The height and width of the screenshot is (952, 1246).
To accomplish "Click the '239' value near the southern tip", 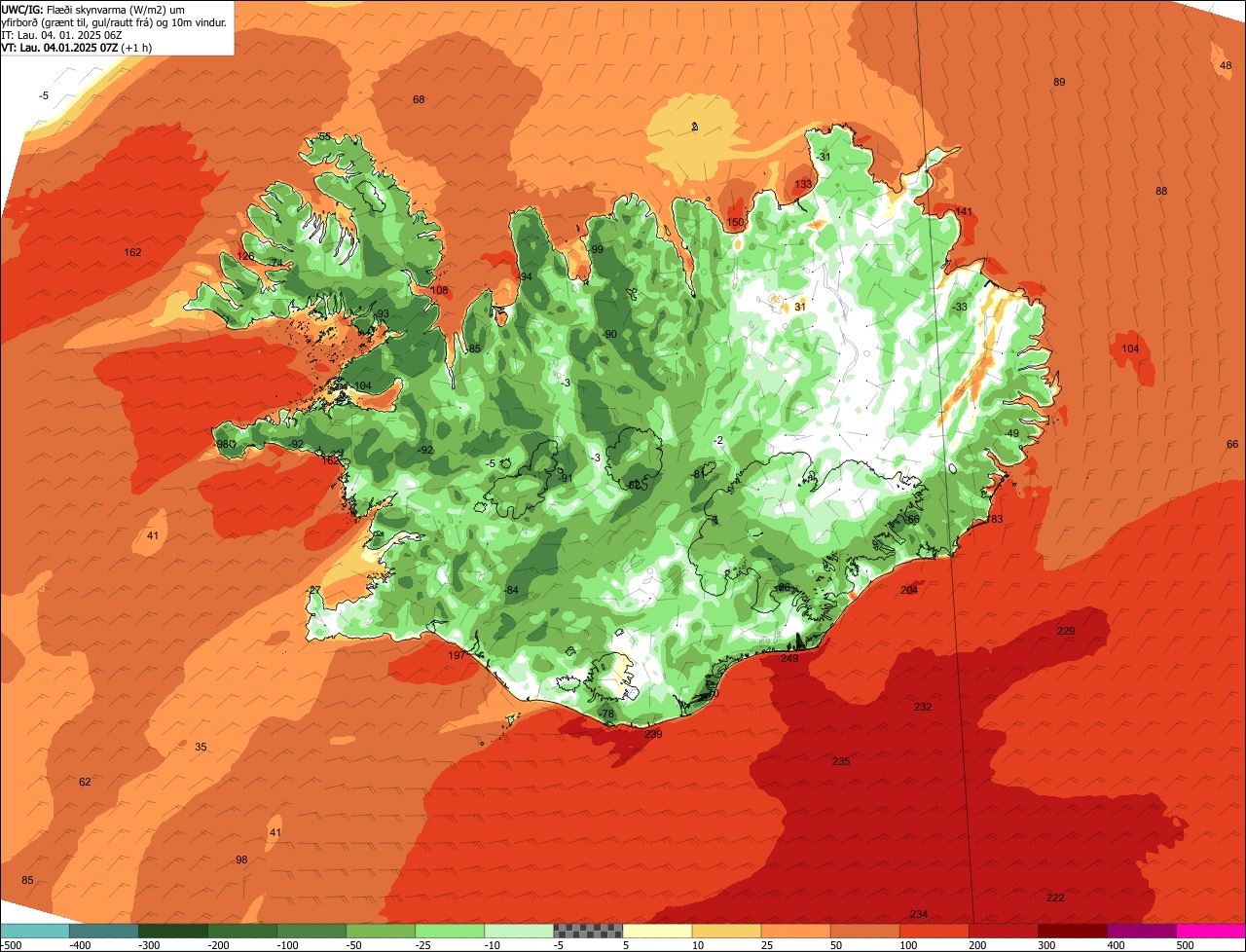I will point(653,735).
